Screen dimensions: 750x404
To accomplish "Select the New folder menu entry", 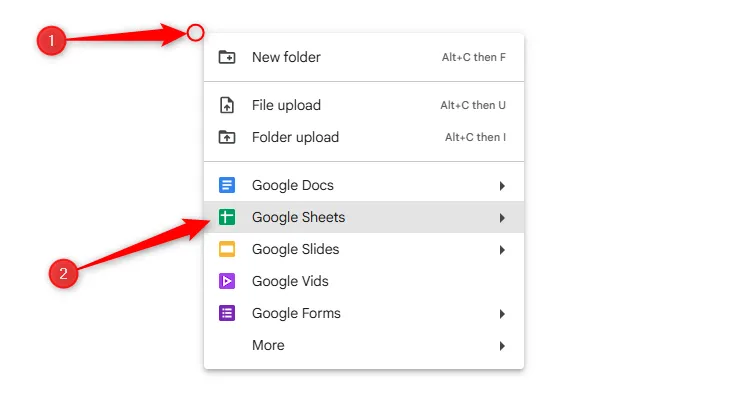I will click(x=286, y=57).
